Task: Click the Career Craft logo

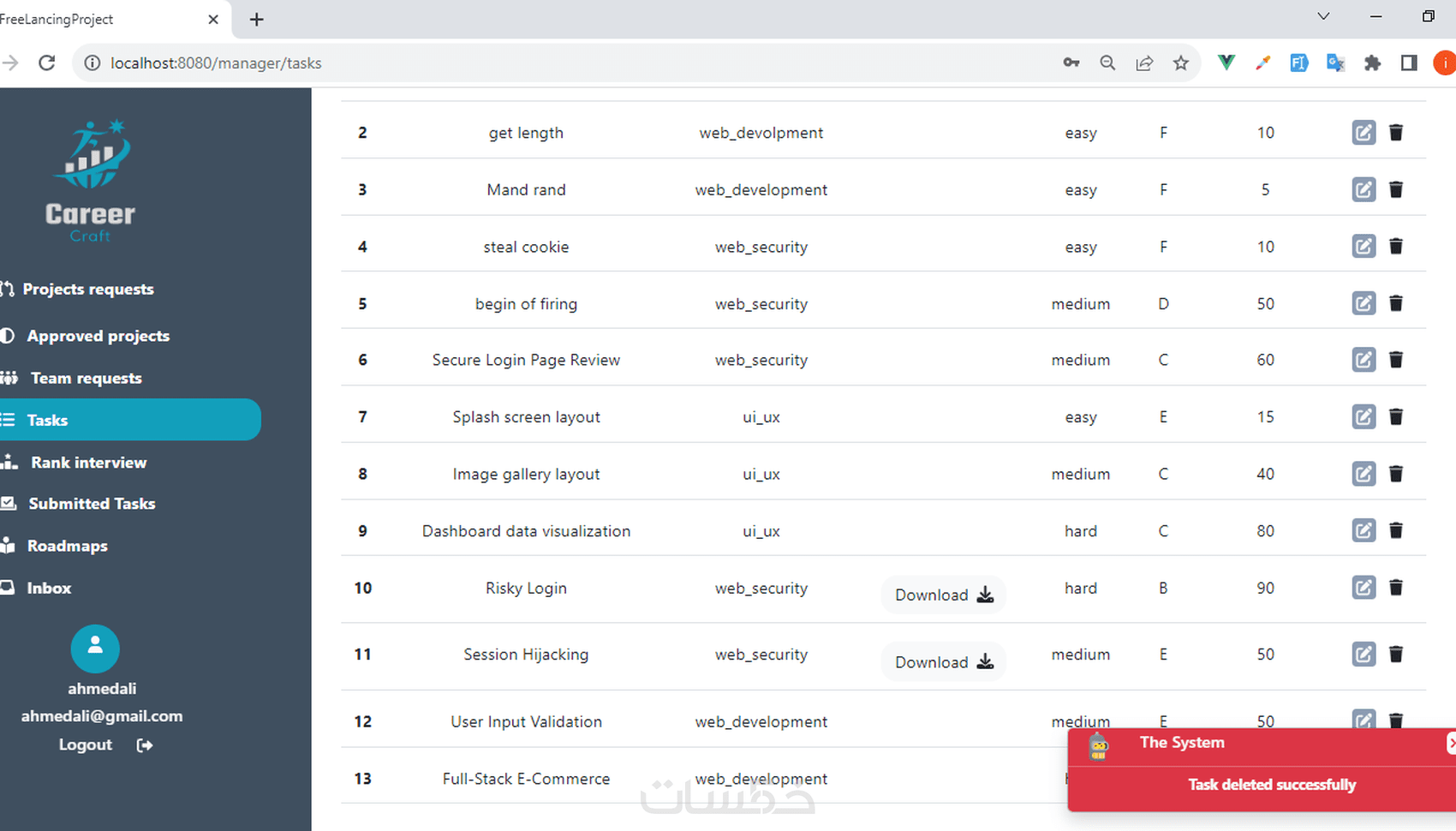Action: 90,176
